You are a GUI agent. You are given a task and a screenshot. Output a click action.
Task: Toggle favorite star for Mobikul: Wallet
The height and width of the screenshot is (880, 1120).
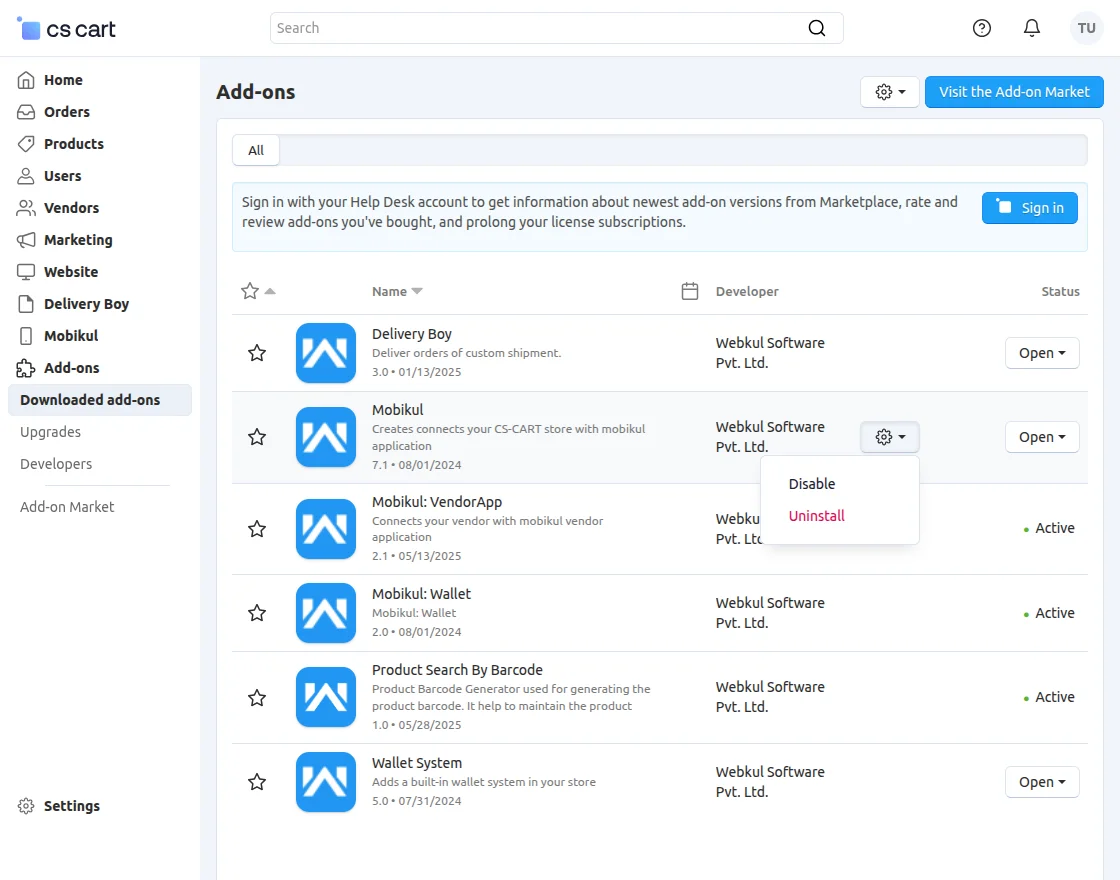257,613
